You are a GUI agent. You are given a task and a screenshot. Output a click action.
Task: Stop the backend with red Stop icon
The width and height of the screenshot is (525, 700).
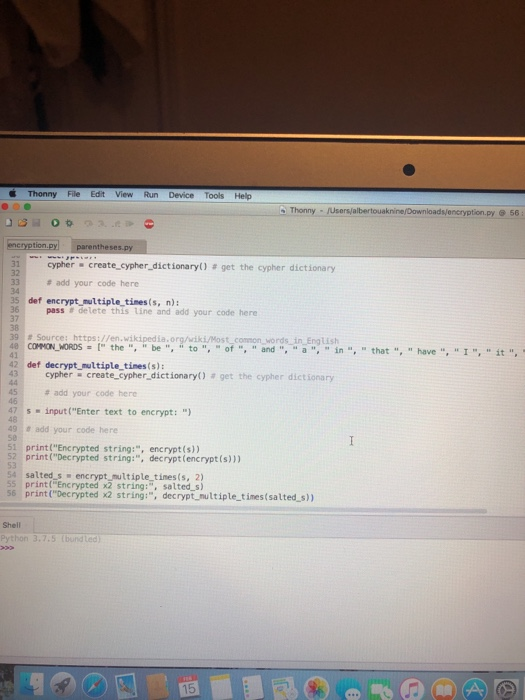pos(149,224)
